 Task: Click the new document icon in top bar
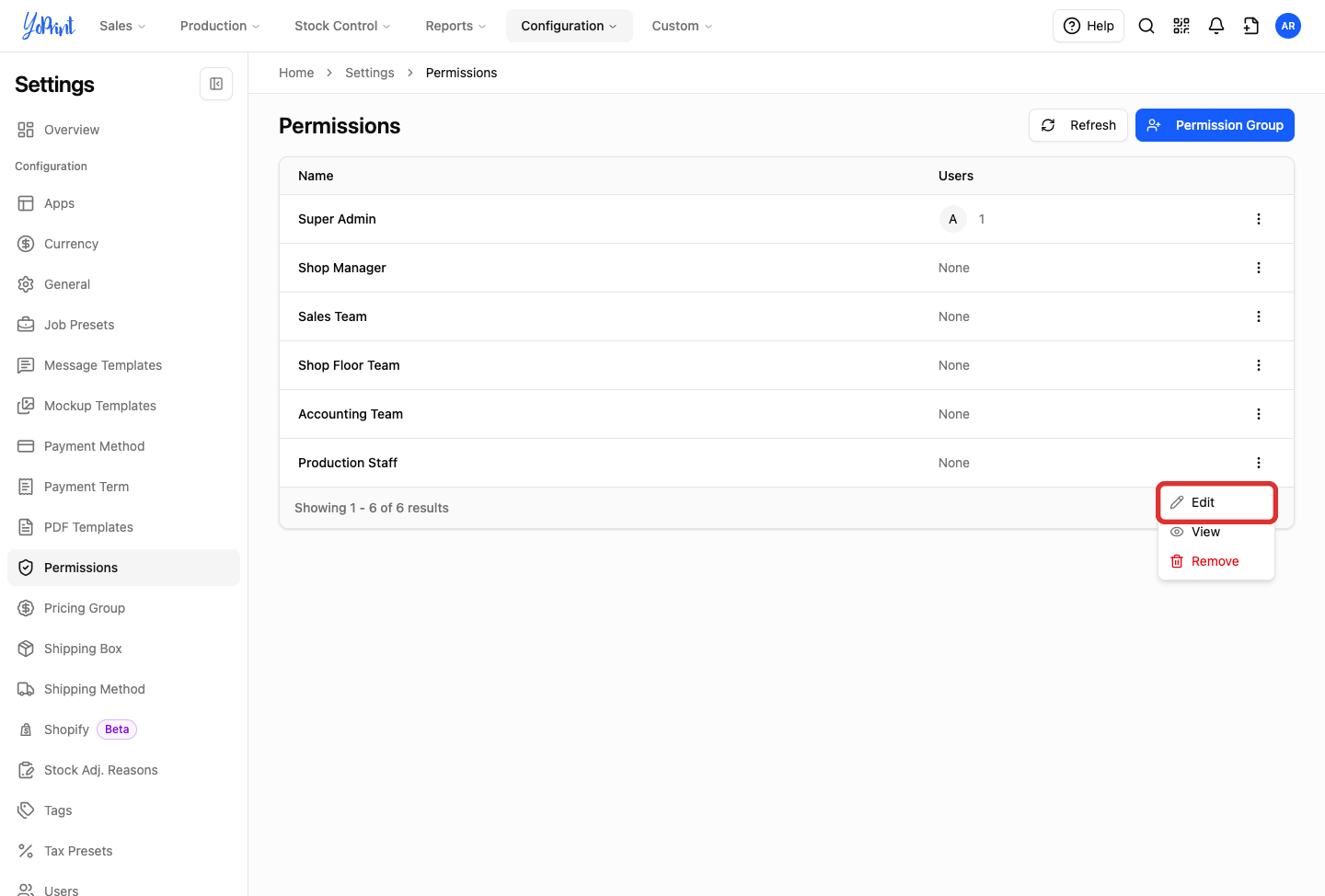[1251, 26]
